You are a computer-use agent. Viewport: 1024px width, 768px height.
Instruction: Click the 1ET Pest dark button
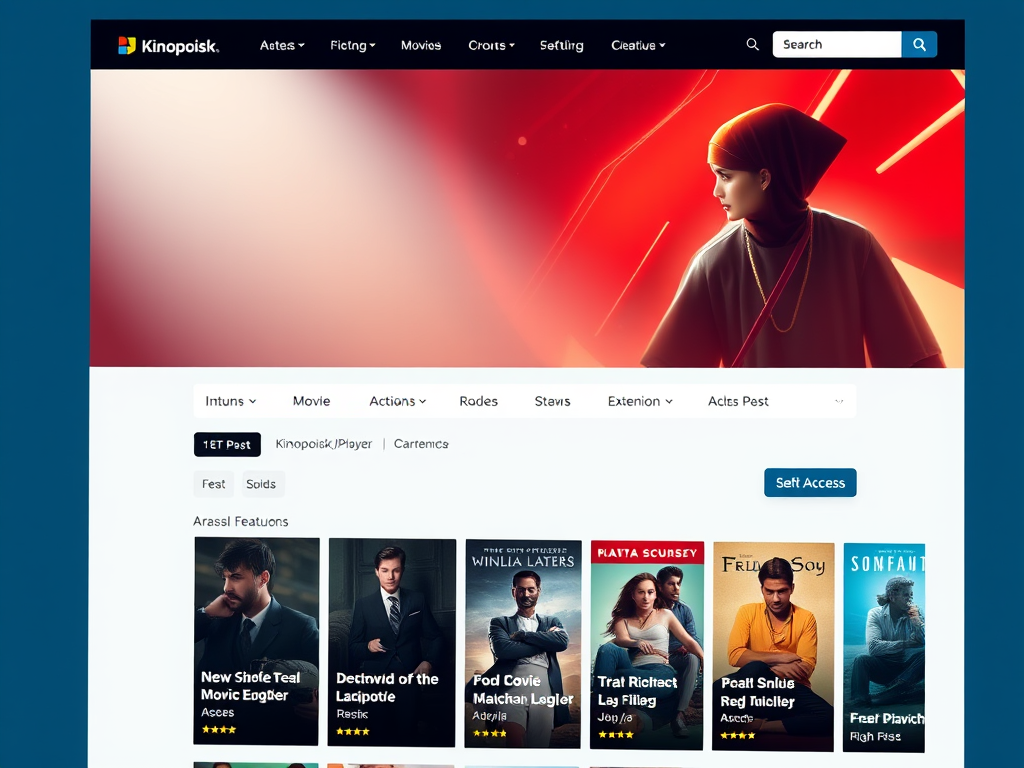(227, 445)
